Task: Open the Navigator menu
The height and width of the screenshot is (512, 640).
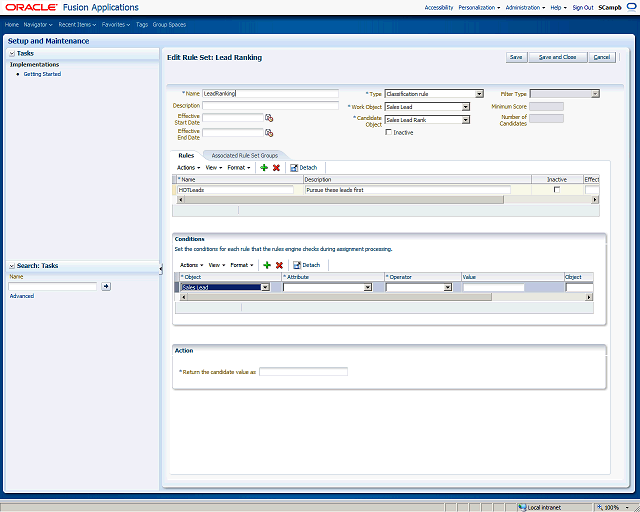Action: point(38,24)
